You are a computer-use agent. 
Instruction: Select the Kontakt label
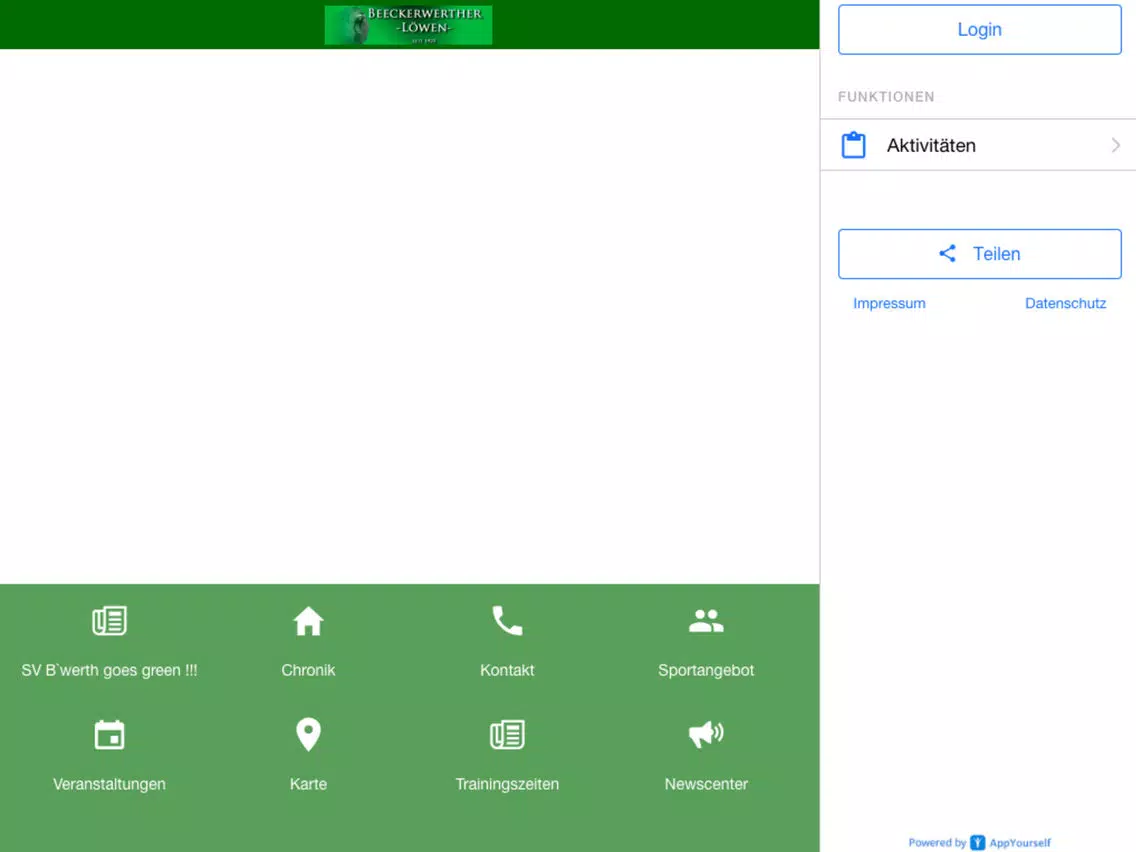(x=507, y=670)
